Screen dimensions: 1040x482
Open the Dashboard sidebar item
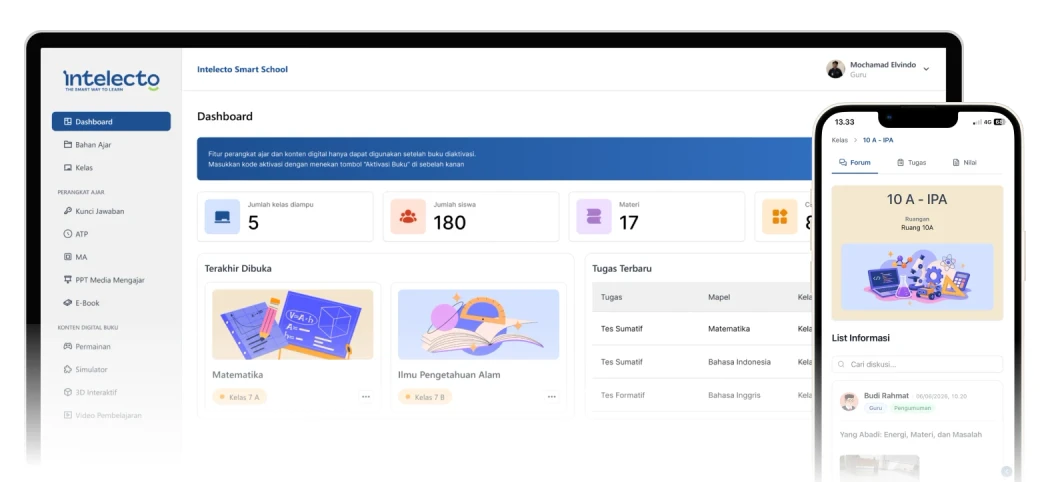point(111,121)
